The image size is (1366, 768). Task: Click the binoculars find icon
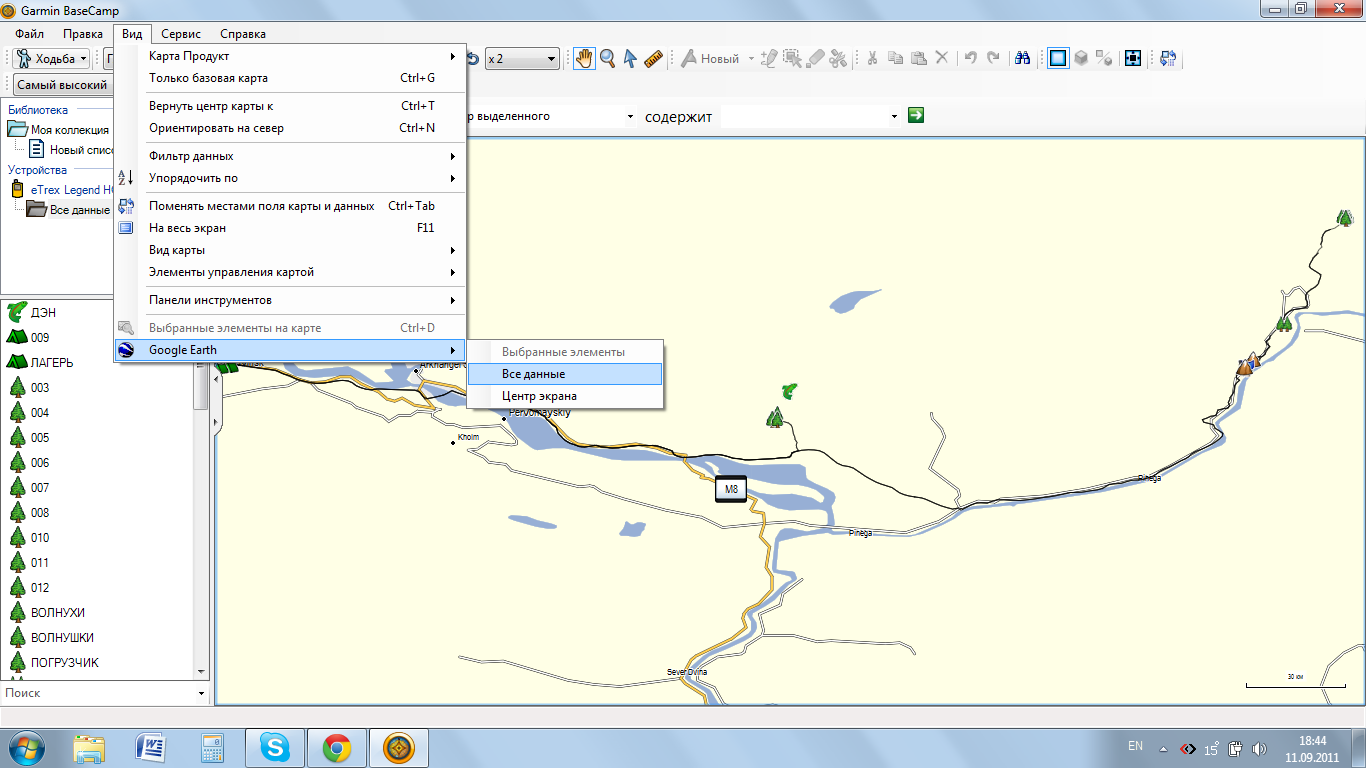tap(1022, 59)
